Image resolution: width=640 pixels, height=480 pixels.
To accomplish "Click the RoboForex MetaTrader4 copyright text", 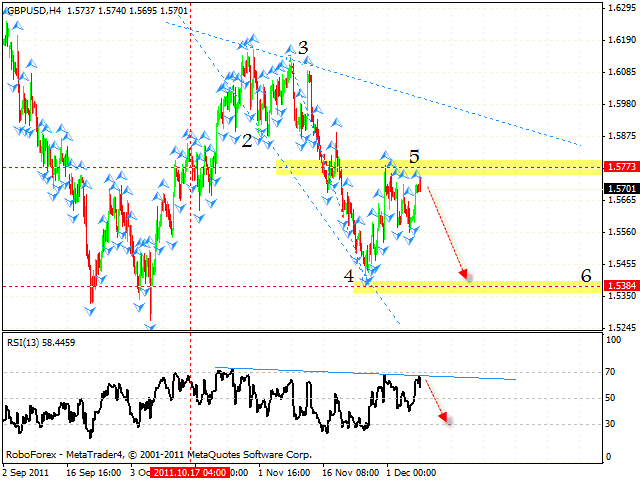I will tap(160, 453).
